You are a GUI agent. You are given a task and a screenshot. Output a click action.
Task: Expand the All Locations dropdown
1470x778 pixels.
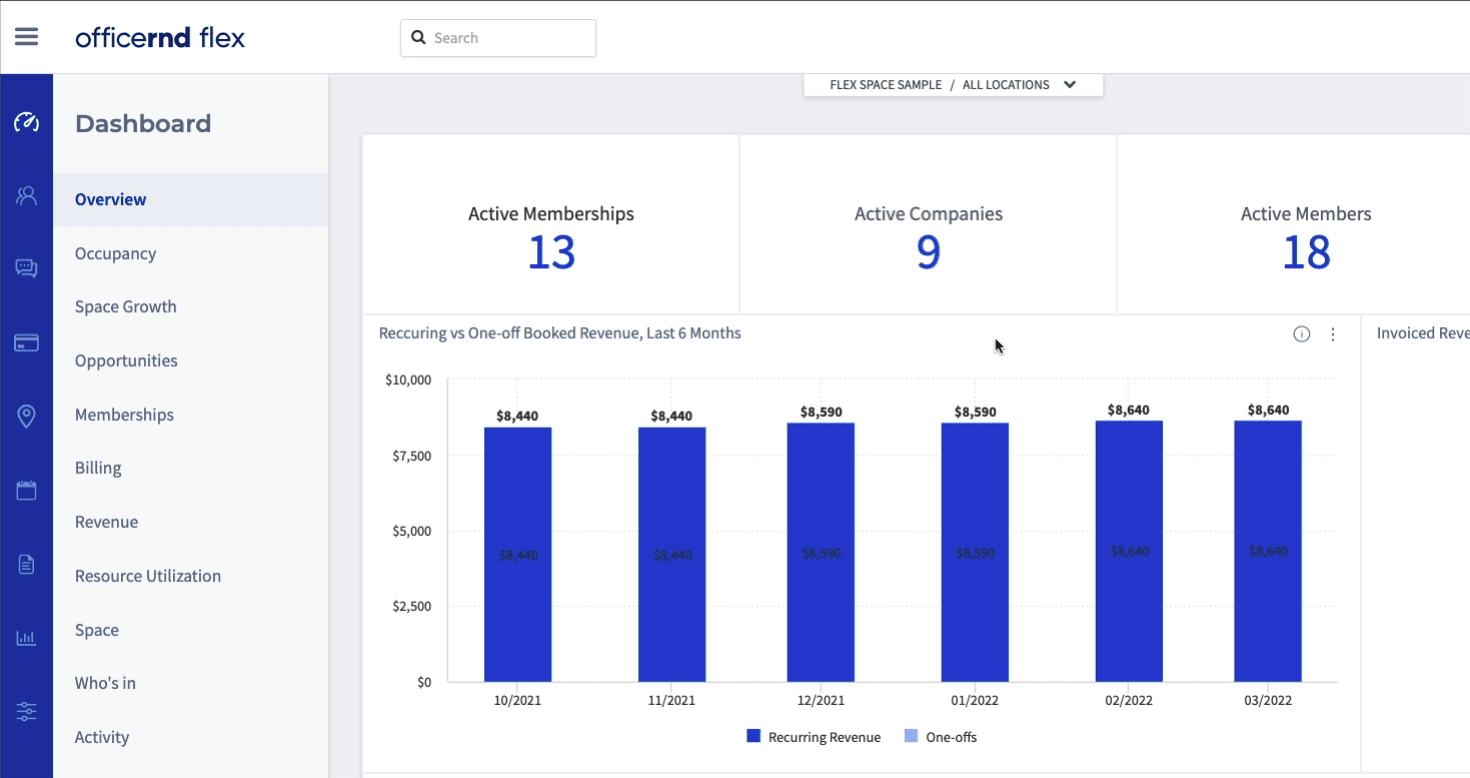pos(953,85)
